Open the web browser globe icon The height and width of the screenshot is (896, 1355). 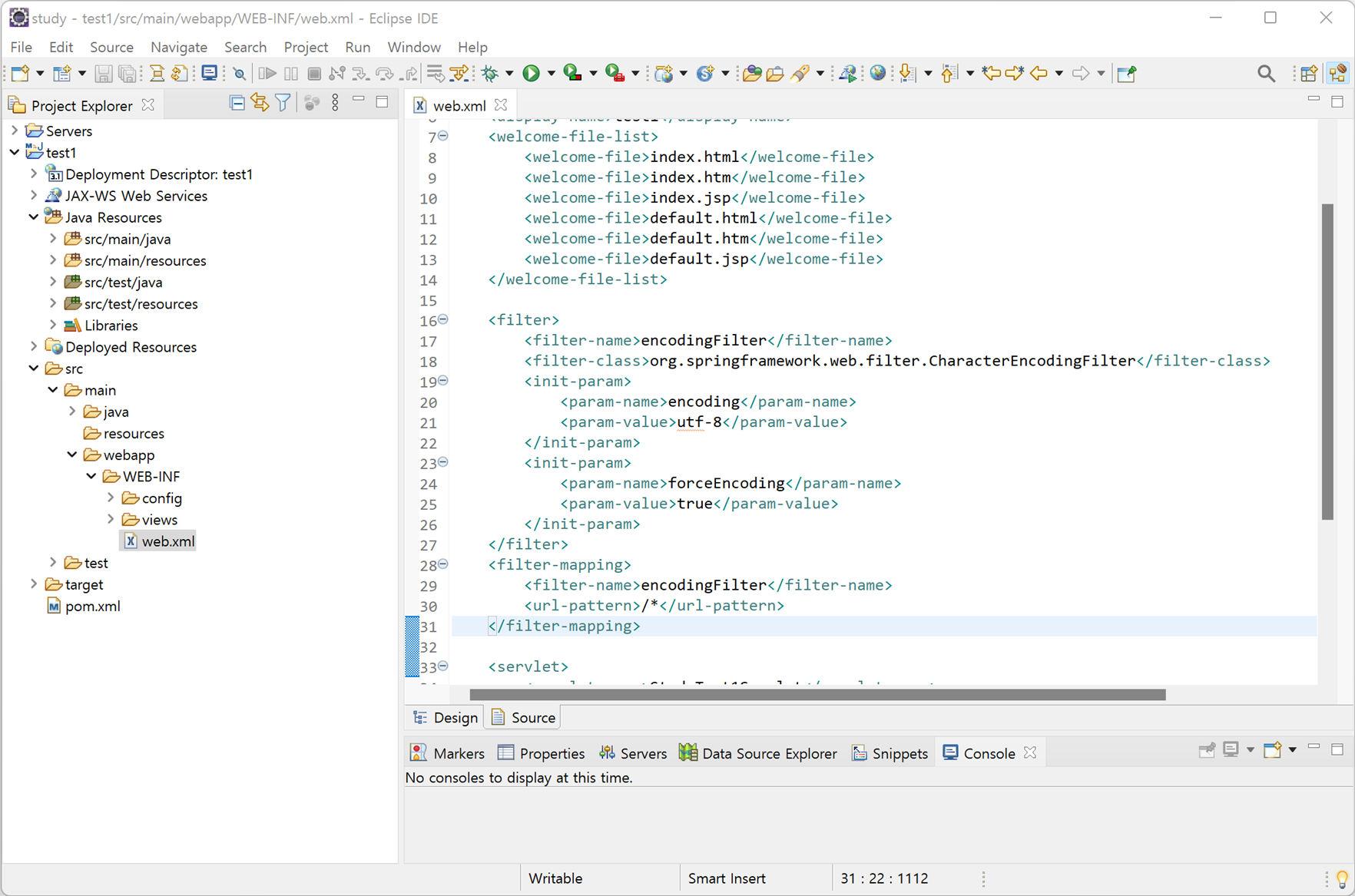tap(878, 73)
